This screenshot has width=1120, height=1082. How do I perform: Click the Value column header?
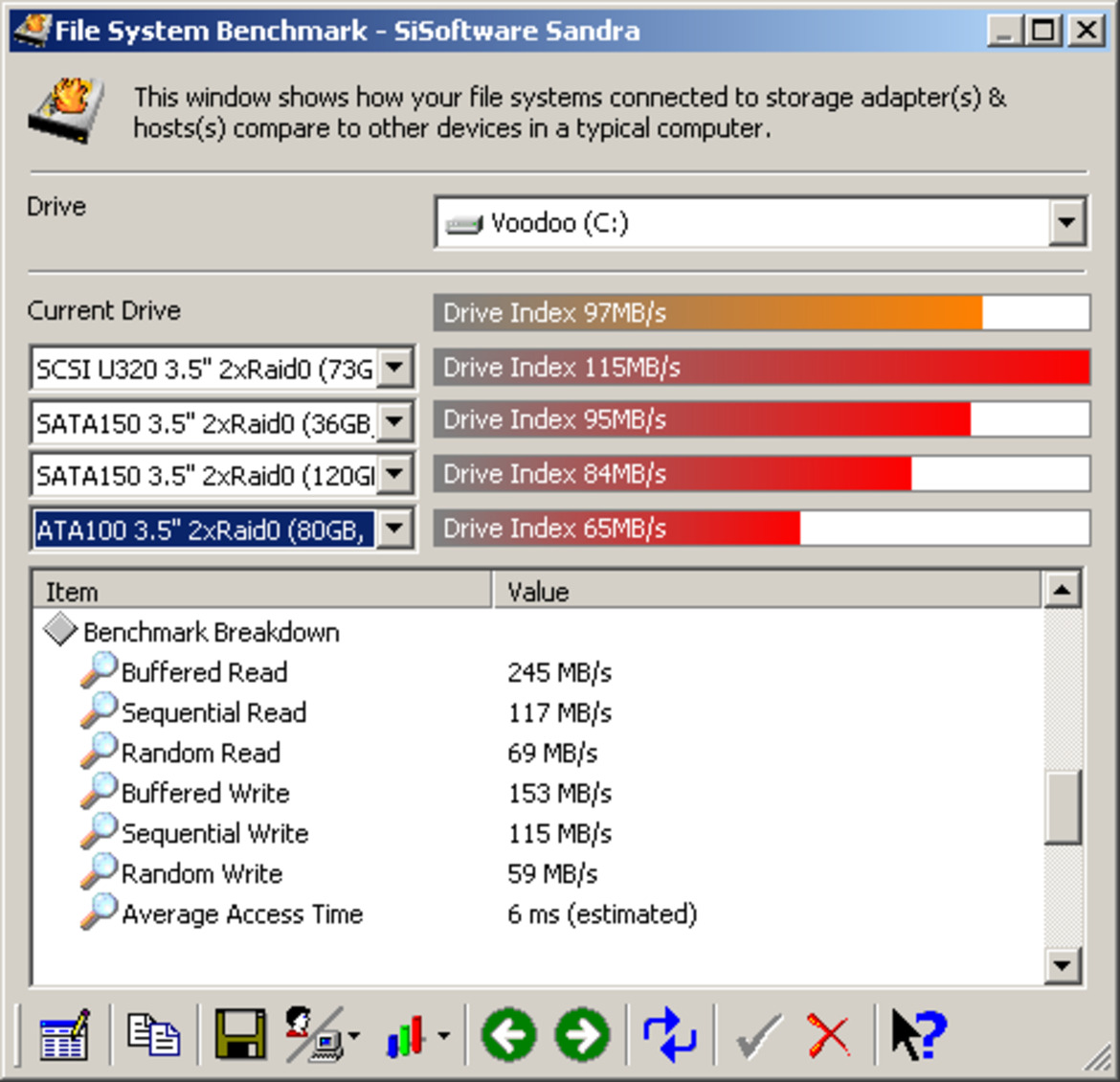[767, 591]
